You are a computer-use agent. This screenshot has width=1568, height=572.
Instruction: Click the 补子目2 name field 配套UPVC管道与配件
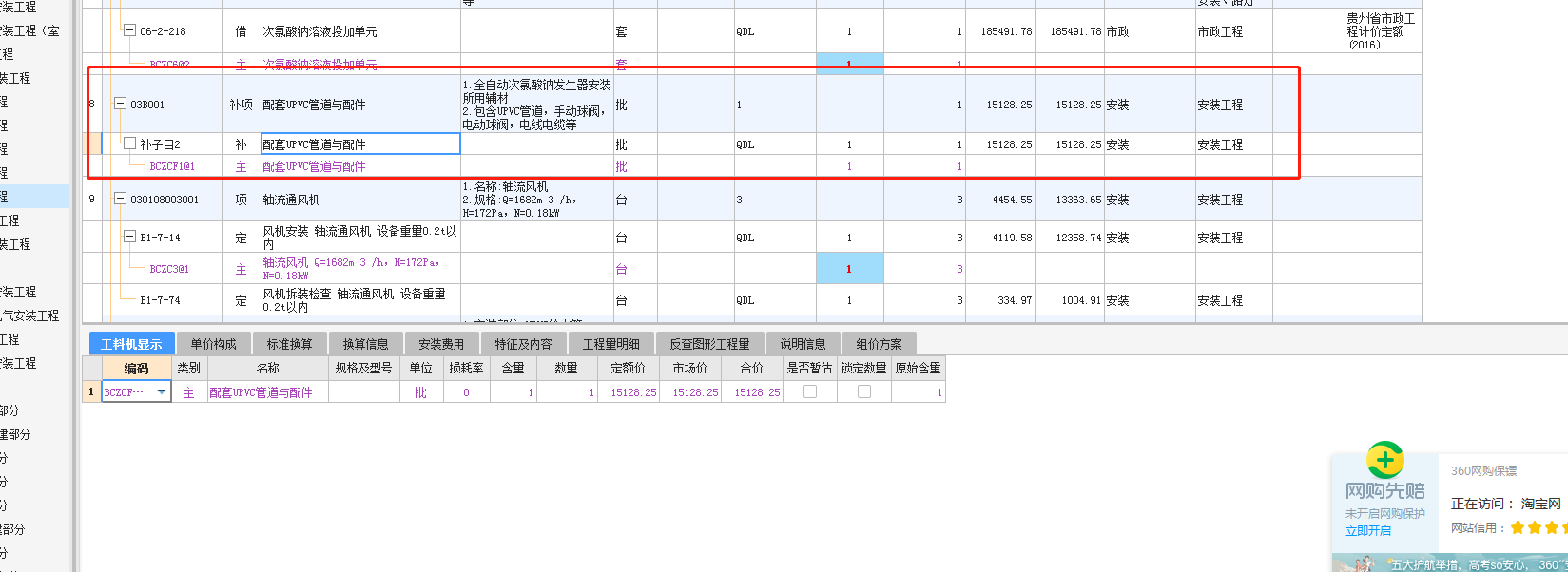tap(360, 143)
